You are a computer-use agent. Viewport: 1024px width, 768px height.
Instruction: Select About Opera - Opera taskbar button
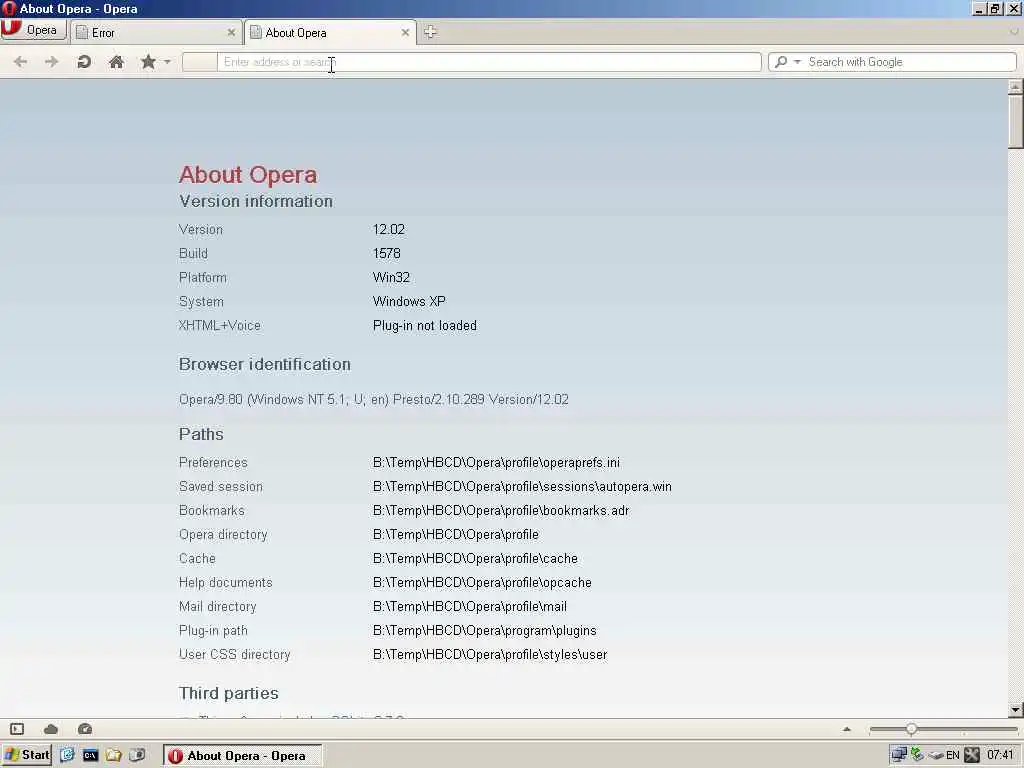(x=242, y=756)
